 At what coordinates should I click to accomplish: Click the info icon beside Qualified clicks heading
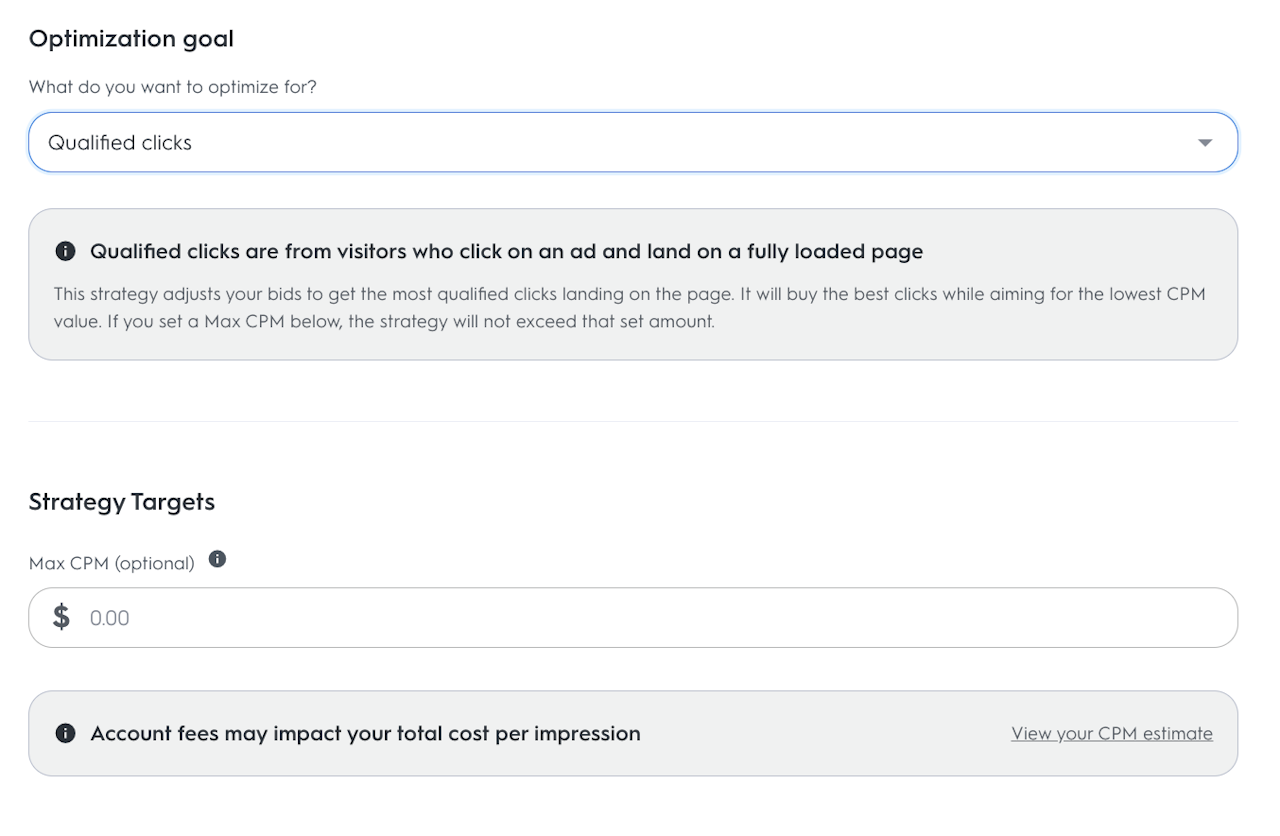click(66, 252)
